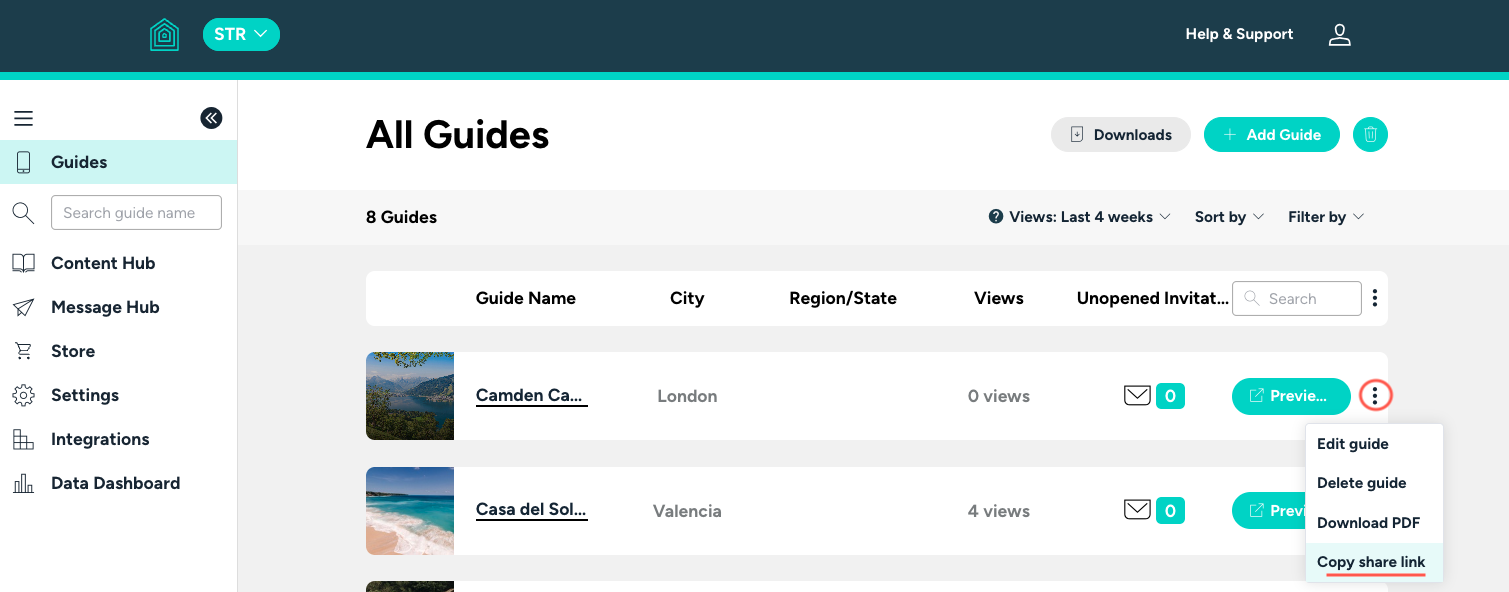Open Store from the sidebar
The image size is (1509, 592).
[73, 351]
